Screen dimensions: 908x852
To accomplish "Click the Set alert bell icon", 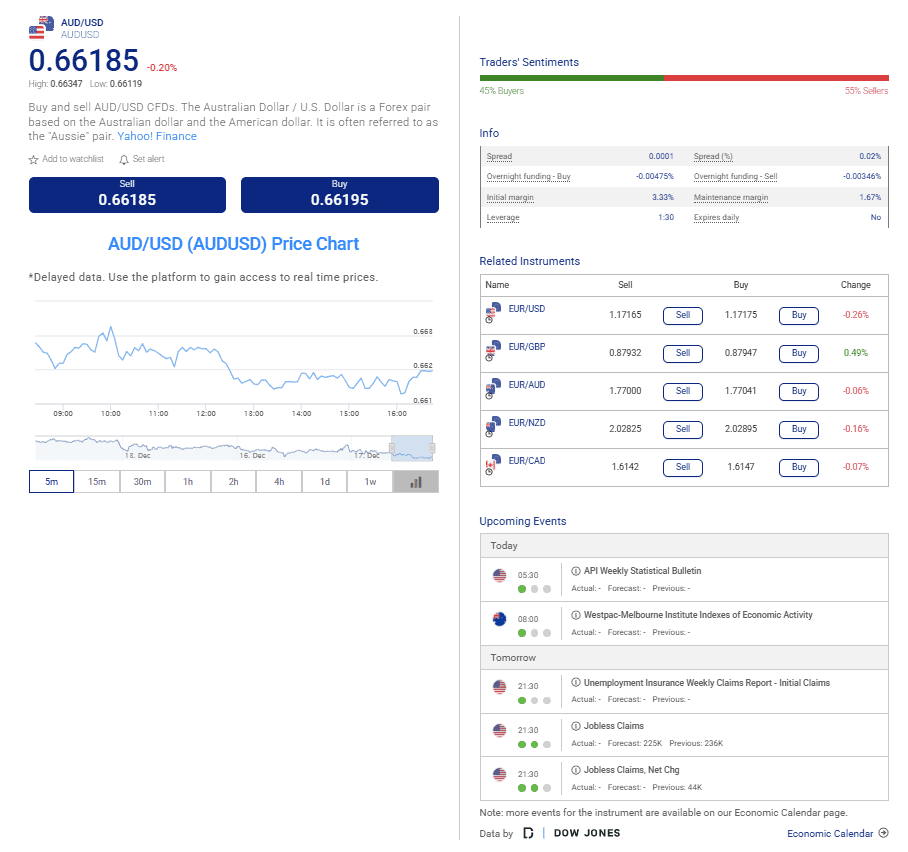I will click(x=124, y=160).
